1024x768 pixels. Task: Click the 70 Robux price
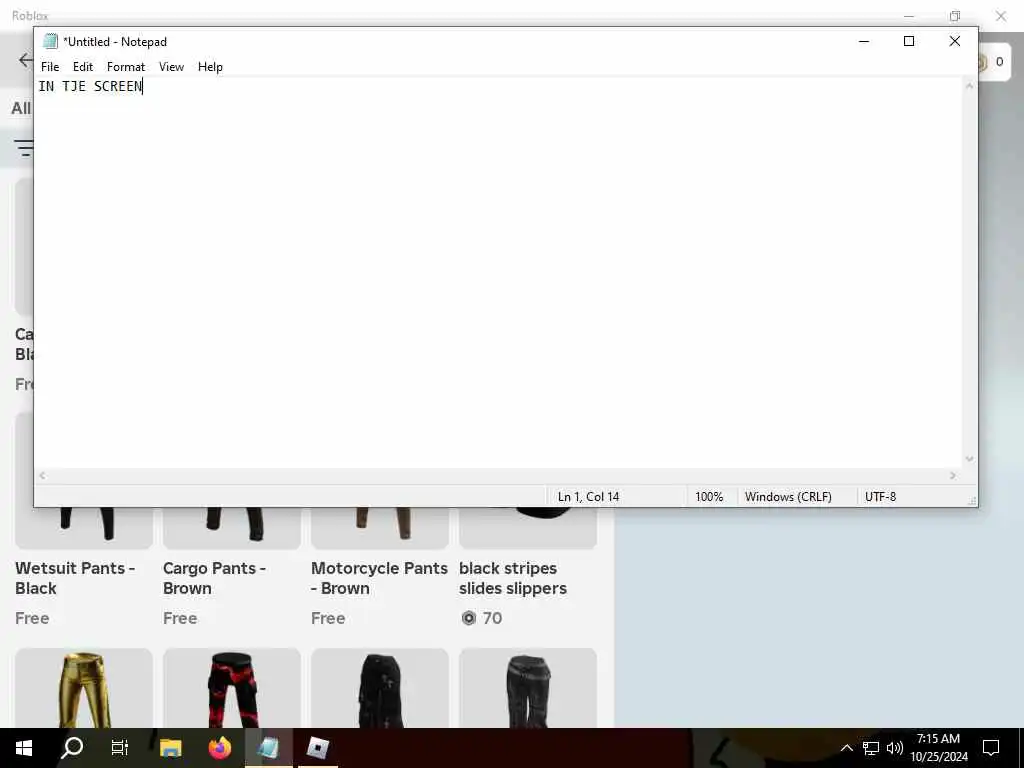click(482, 618)
